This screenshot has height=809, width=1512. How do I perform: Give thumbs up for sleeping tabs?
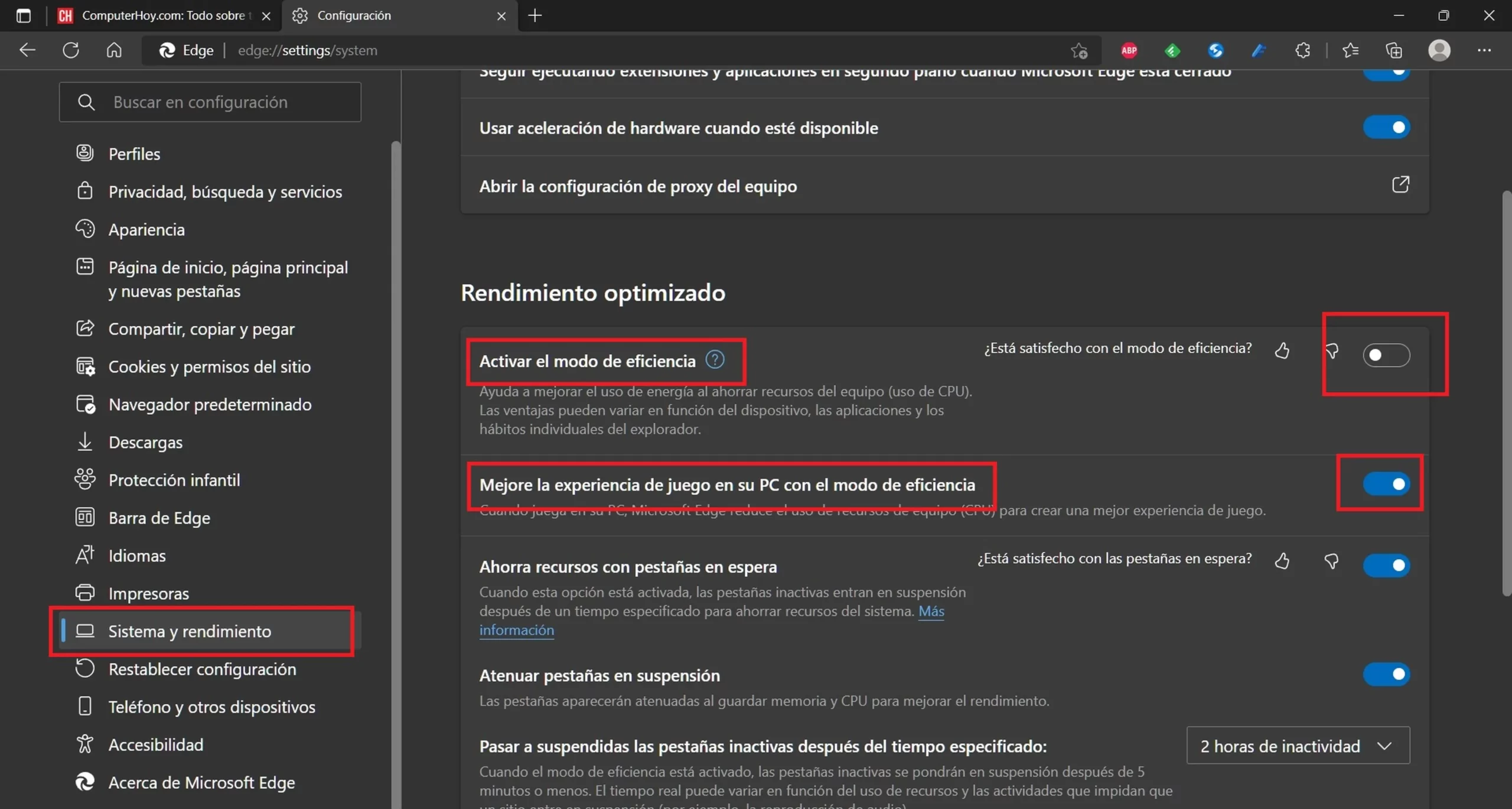1282,561
